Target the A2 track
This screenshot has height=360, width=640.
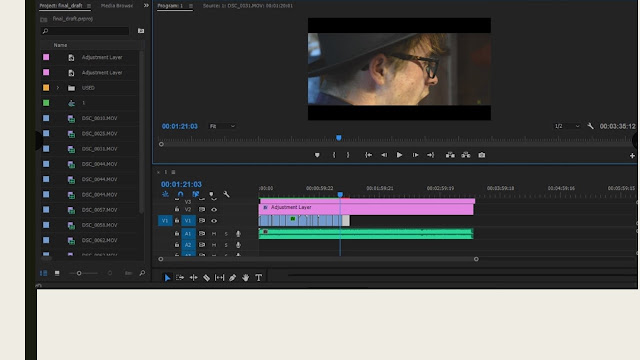pyautogui.click(x=188, y=245)
